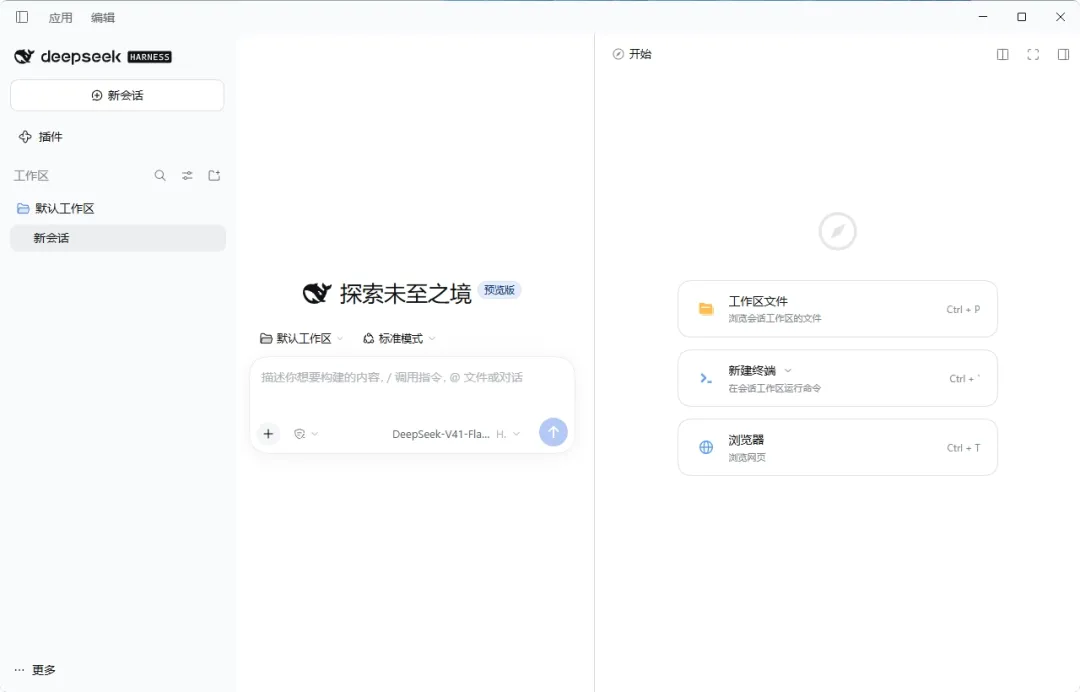Screen dimensions: 1080x692
Task: Click the deepseek HARNESS logo
Action: [92, 56]
